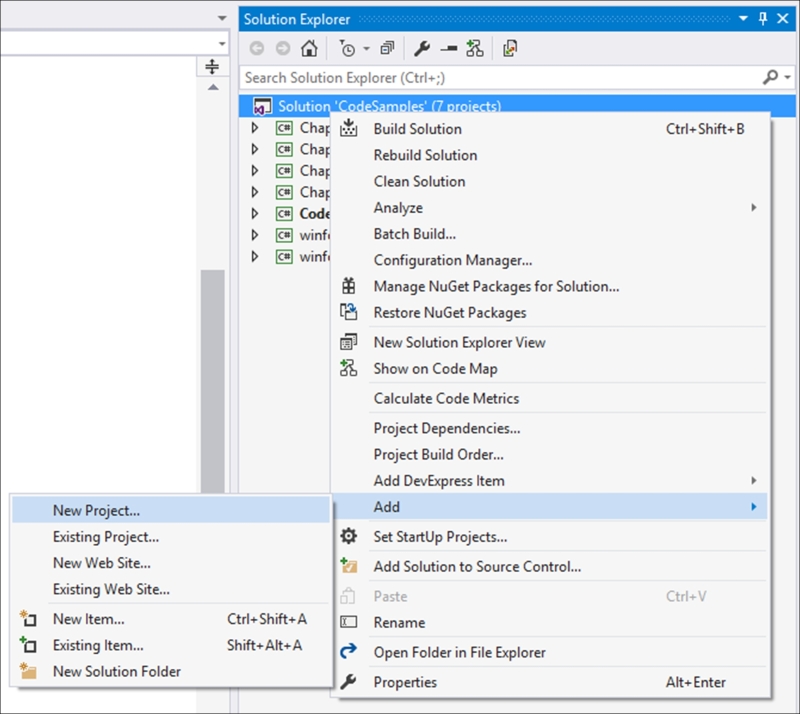Image resolution: width=800 pixels, height=714 pixels.
Task: Click the C# icon of the bold Code project
Action: click(x=284, y=213)
